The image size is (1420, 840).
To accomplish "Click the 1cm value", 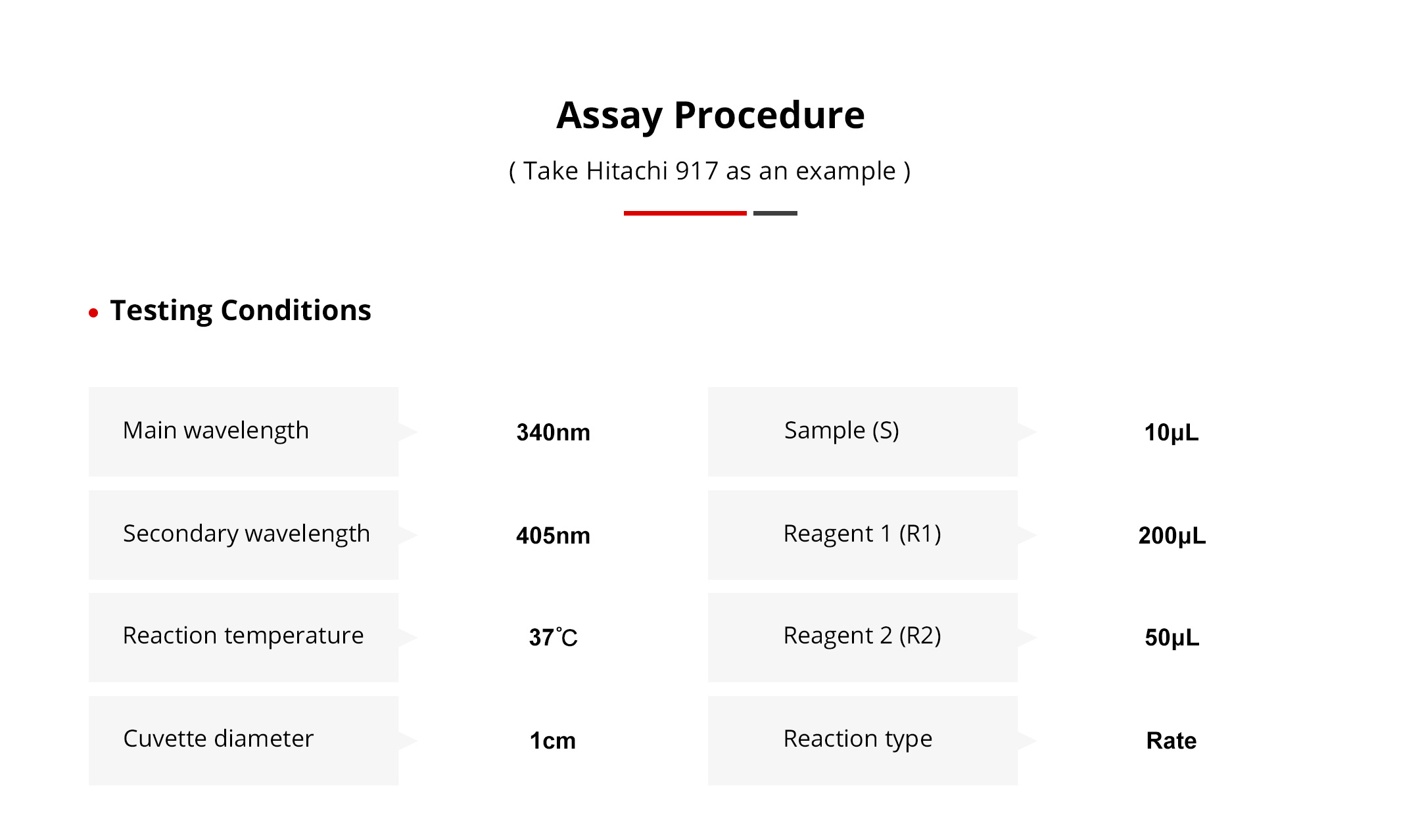I will [553, 741].
